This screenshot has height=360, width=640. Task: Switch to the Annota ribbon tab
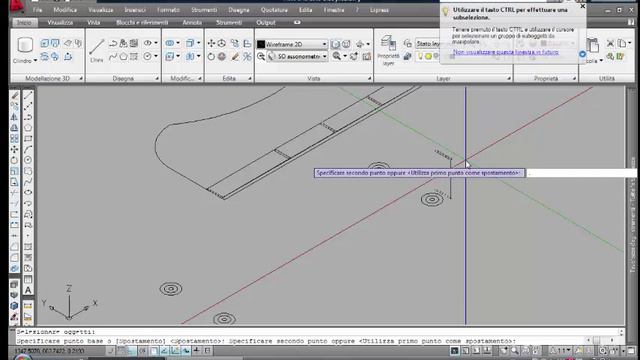tap(192, 22)
